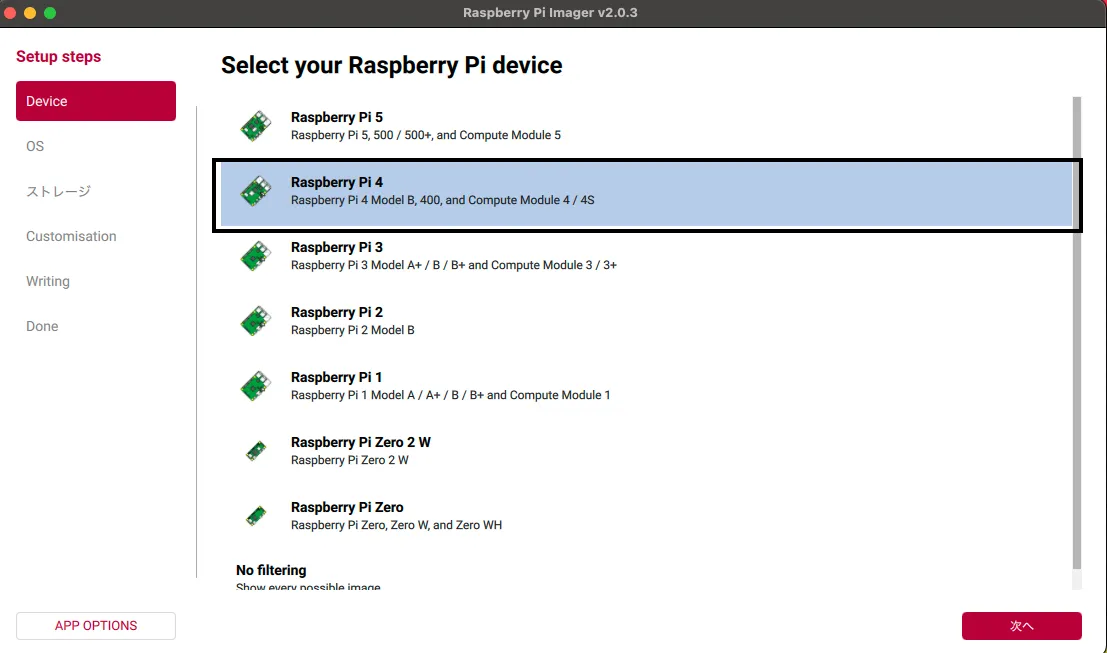Screen dimensions: 1107x653
Task: Click the Raspberry Pi 5 board icon
Action: click(256, 126)
